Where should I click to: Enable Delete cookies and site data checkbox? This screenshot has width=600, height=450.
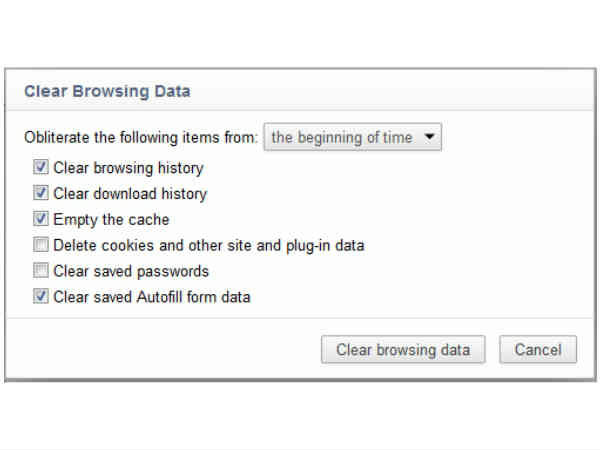click(x=41, y=245)
